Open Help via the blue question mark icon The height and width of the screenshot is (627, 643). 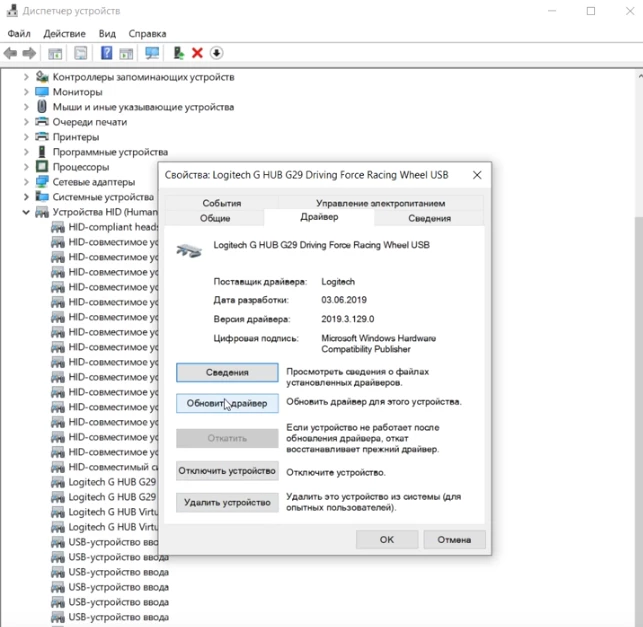[x=106, y=53]
